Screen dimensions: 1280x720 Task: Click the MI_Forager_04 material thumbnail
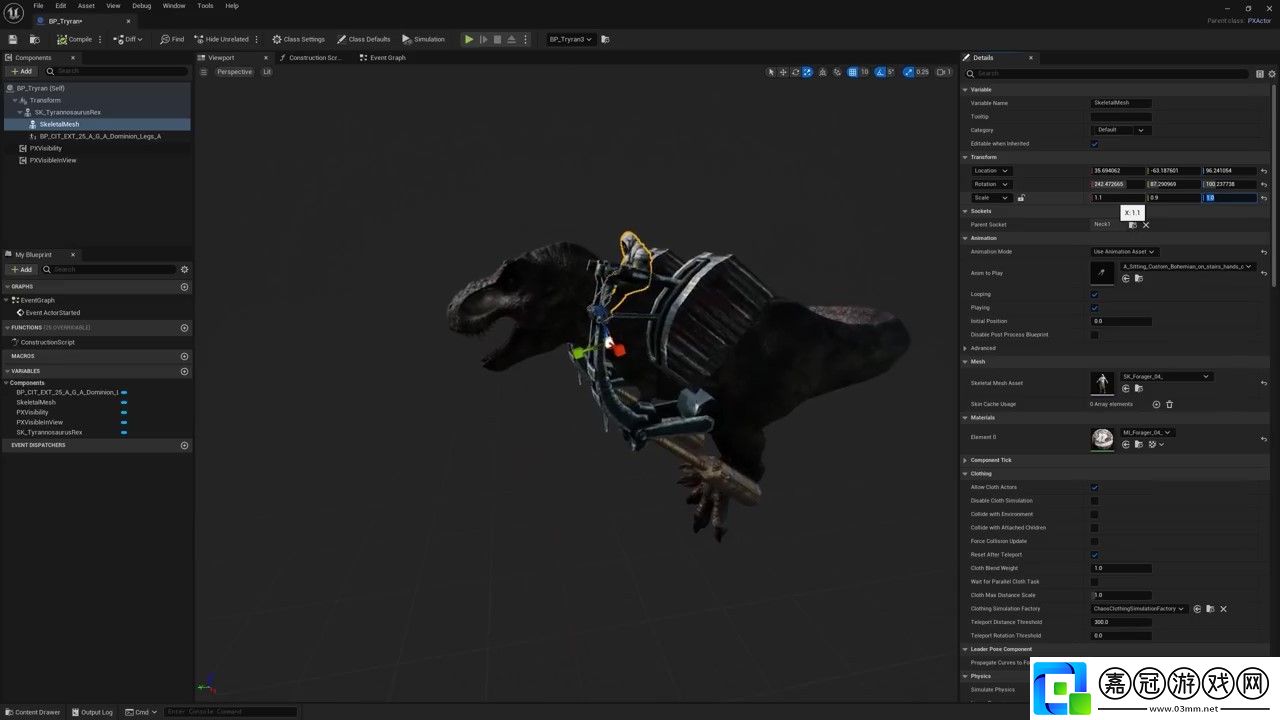click(1102, 438)
